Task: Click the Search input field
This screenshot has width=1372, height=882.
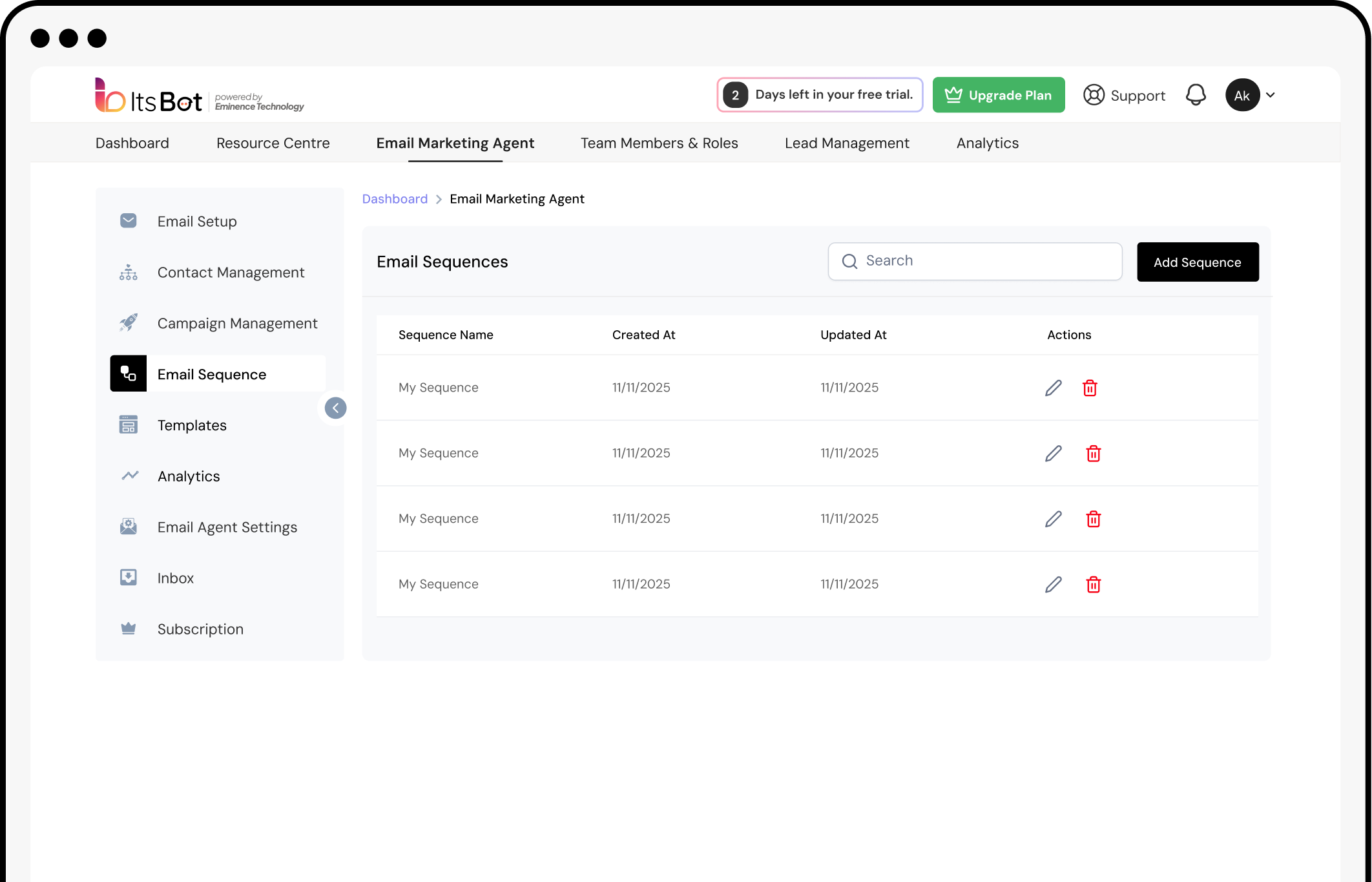Action: tap(975, 261)
